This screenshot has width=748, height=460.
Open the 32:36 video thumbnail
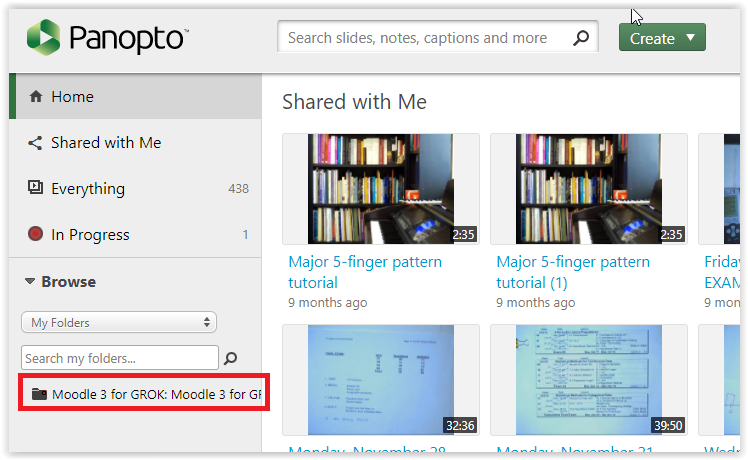pyautogui.click(x=381, y=380)
